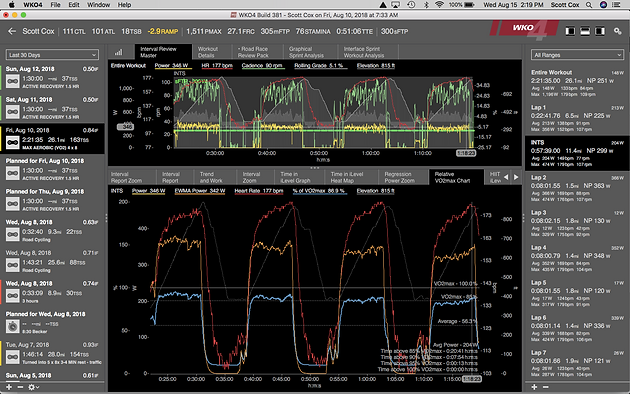Add a range with the plus icon

point(534,387)
